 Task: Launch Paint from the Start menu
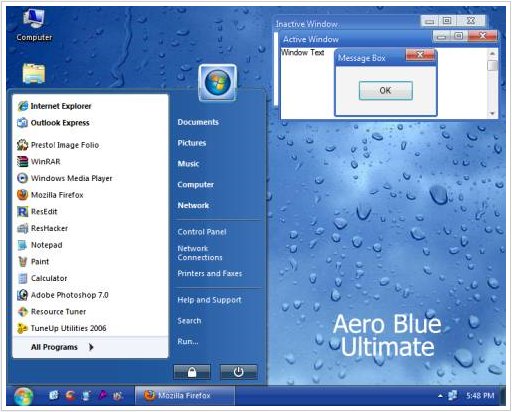click(x=33, y=262)
